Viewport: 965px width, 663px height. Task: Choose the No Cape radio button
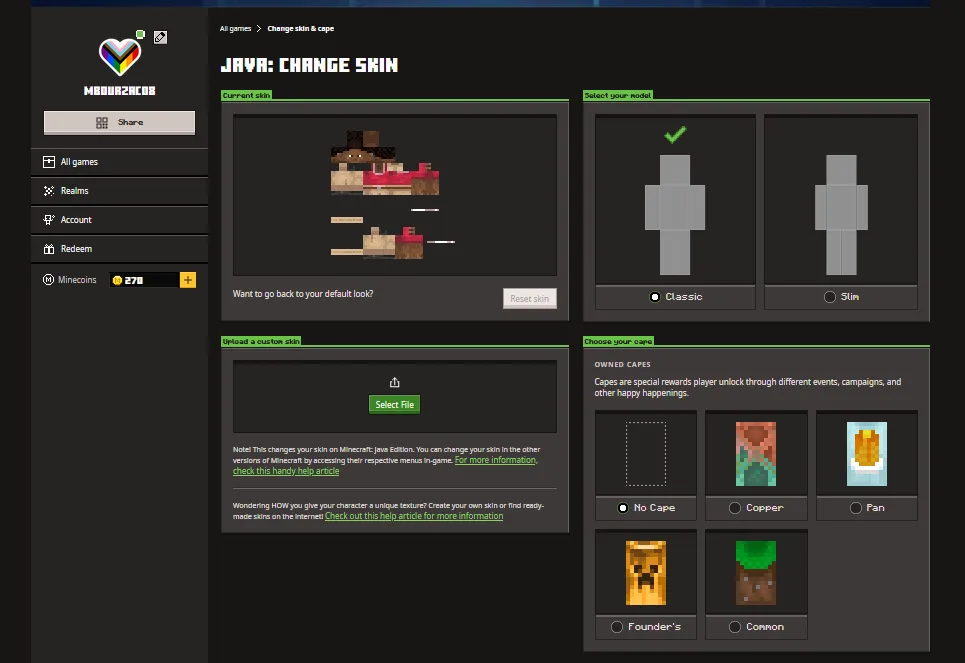pyautogui.click(x=623, y=508)
